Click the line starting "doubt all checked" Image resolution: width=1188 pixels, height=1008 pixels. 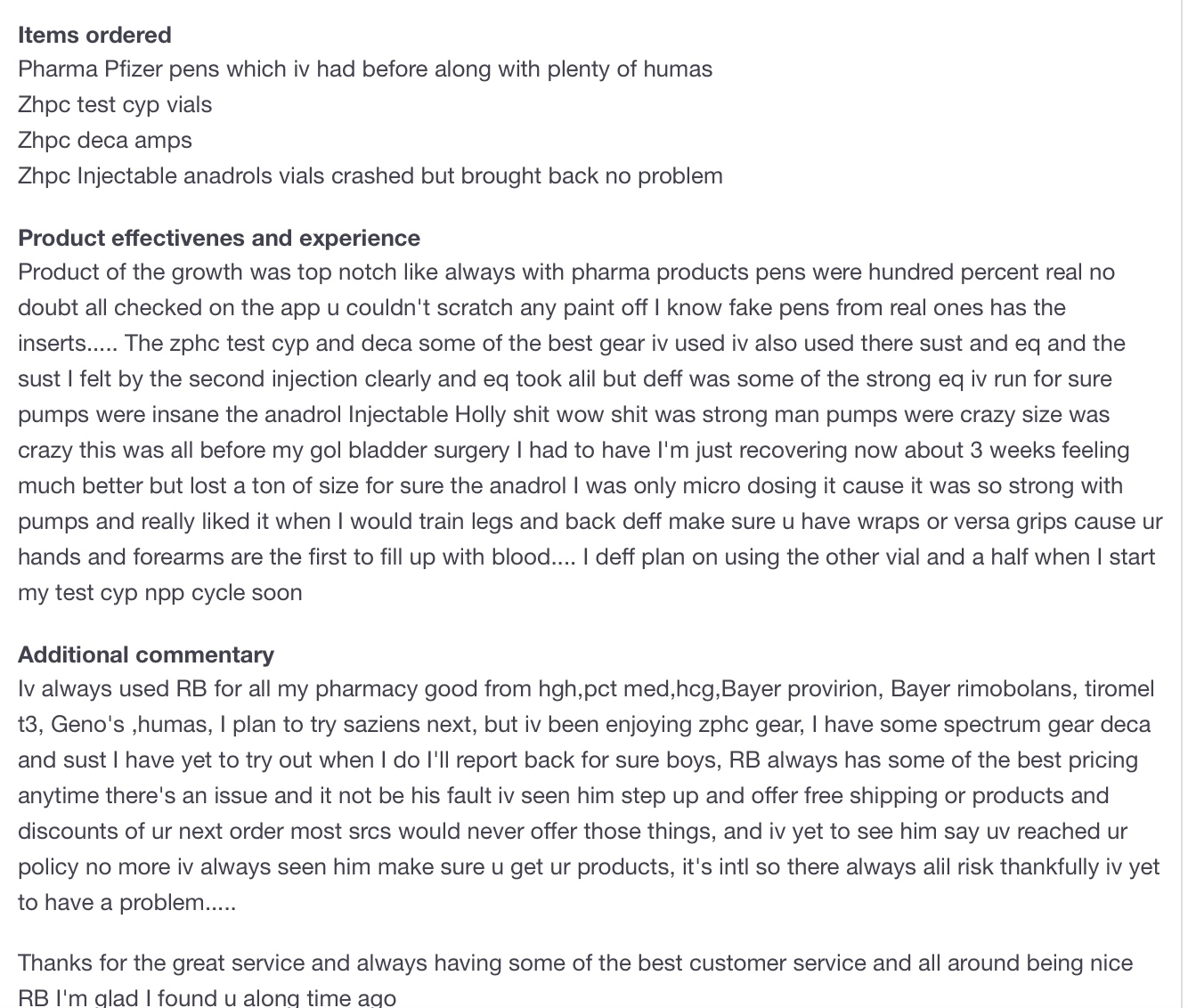click(x=541, y=308)
